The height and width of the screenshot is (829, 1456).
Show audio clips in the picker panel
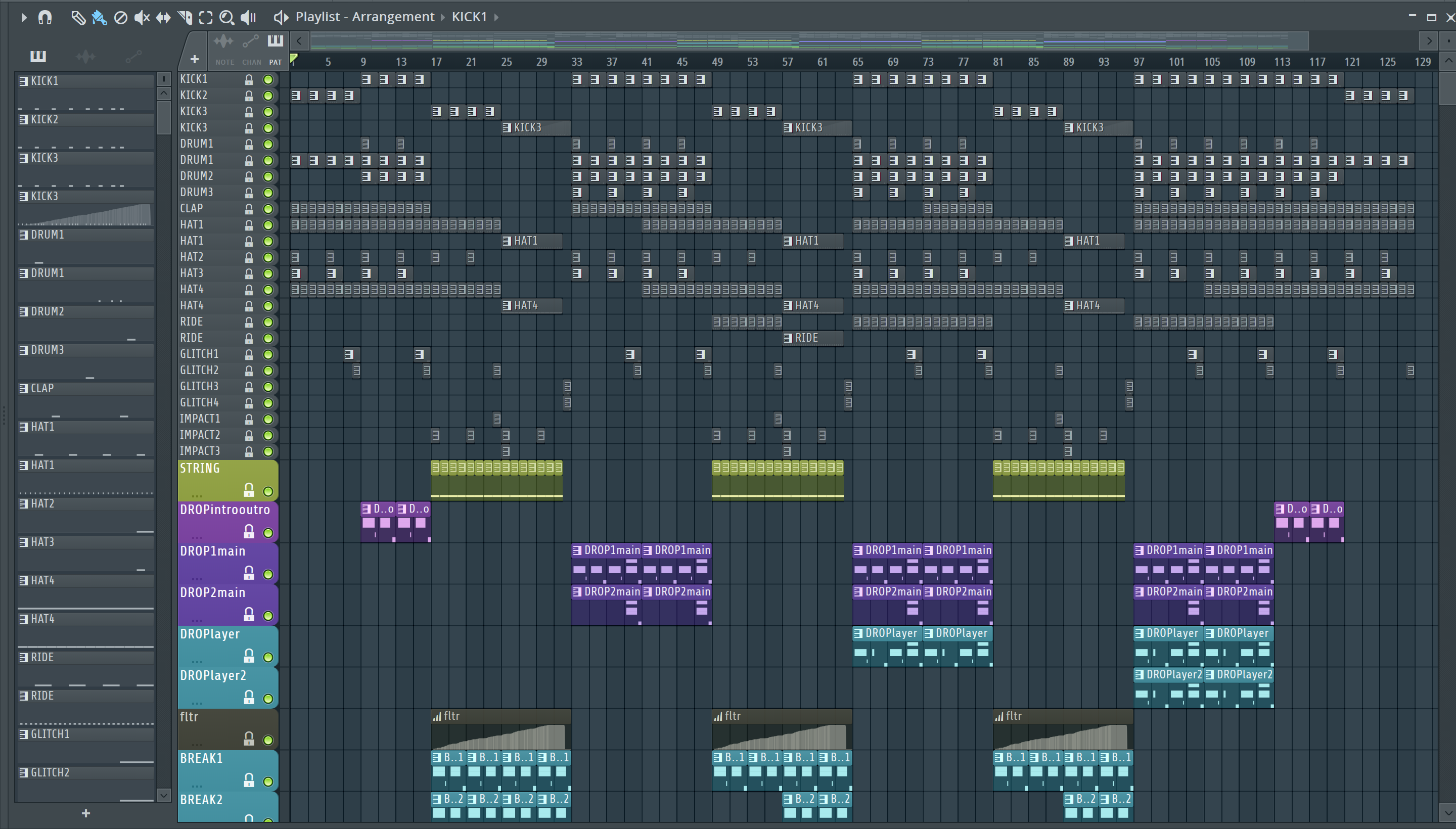85,56
